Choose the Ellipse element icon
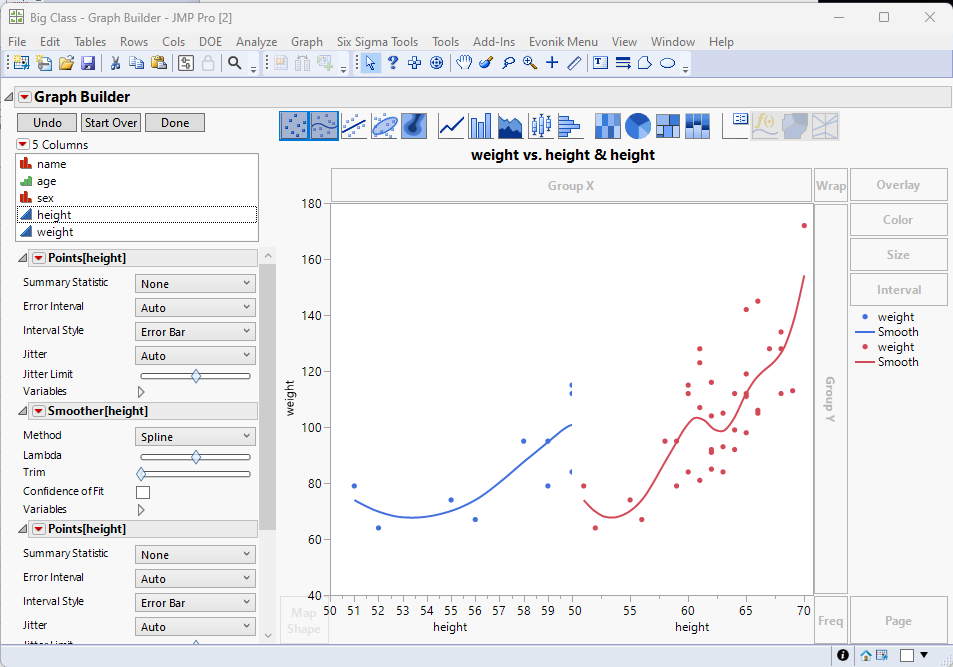 pos(384,126)
